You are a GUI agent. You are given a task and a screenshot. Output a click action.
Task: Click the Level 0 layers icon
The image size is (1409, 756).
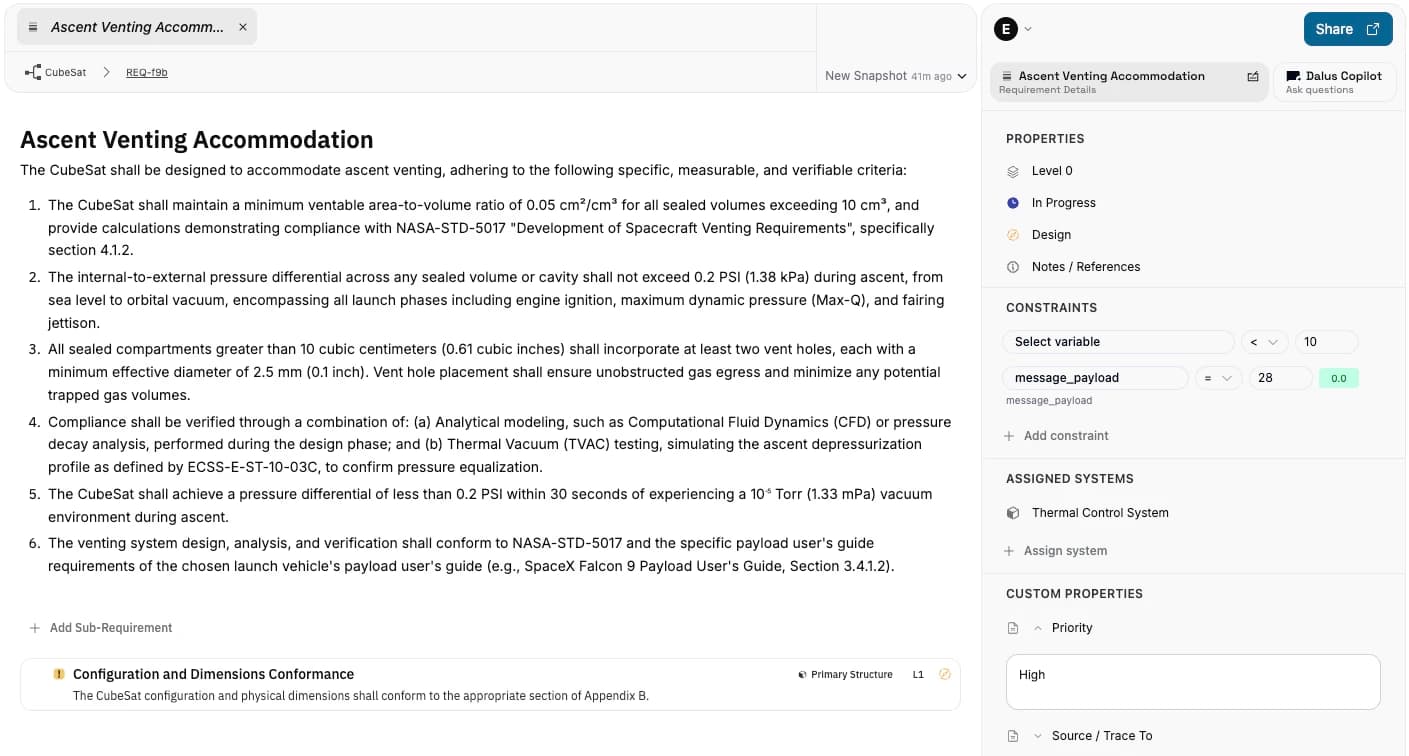[x=1013, y=171]
